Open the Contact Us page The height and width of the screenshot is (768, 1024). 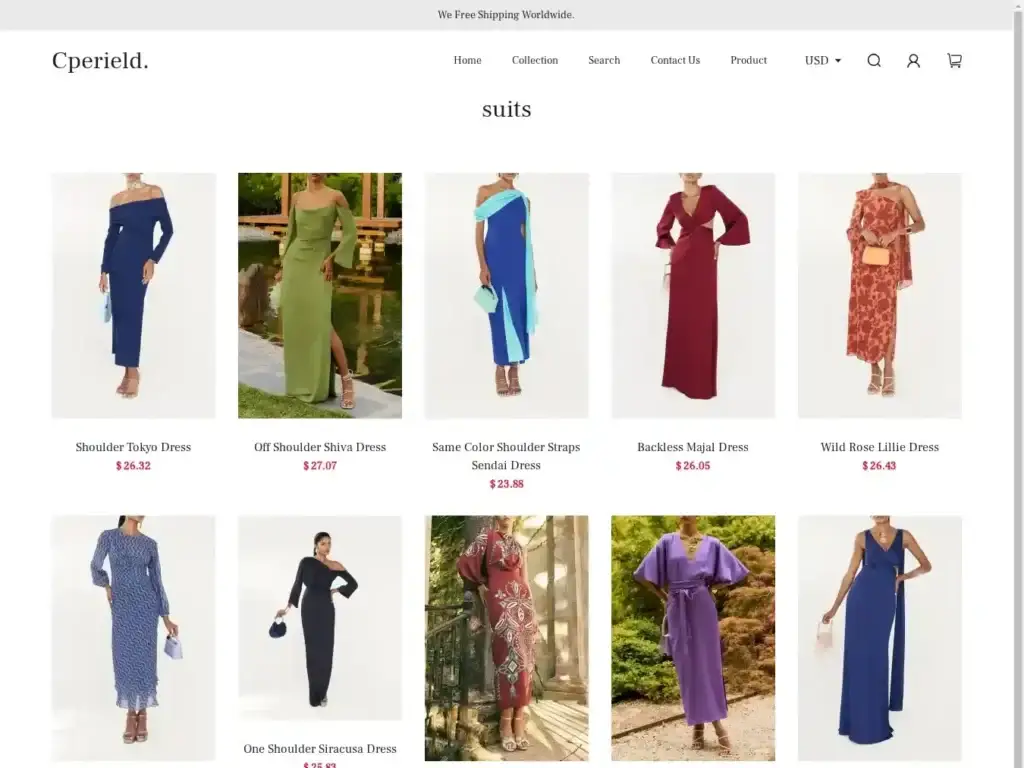point(675,60)
